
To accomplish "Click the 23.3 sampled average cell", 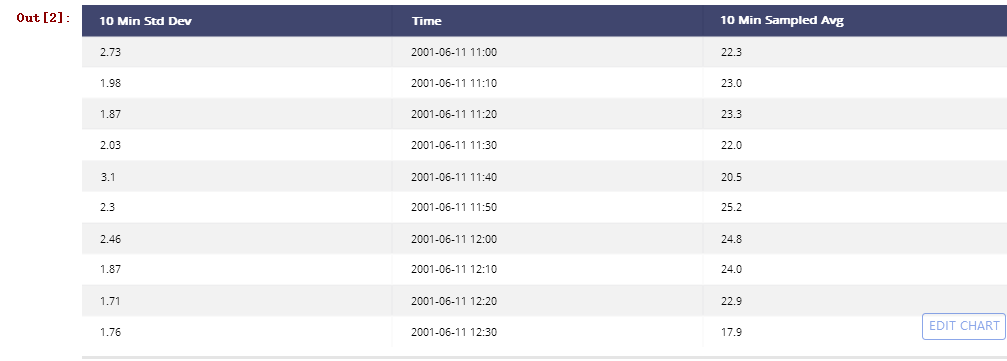I will 731,114.
